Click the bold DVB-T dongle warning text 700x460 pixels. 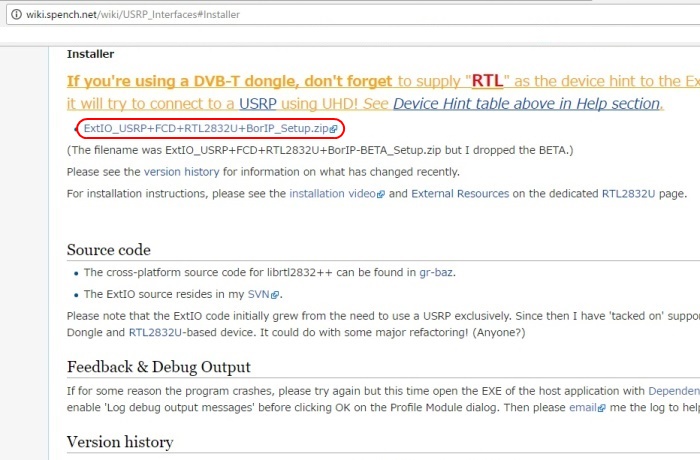[x=229, y=81]
